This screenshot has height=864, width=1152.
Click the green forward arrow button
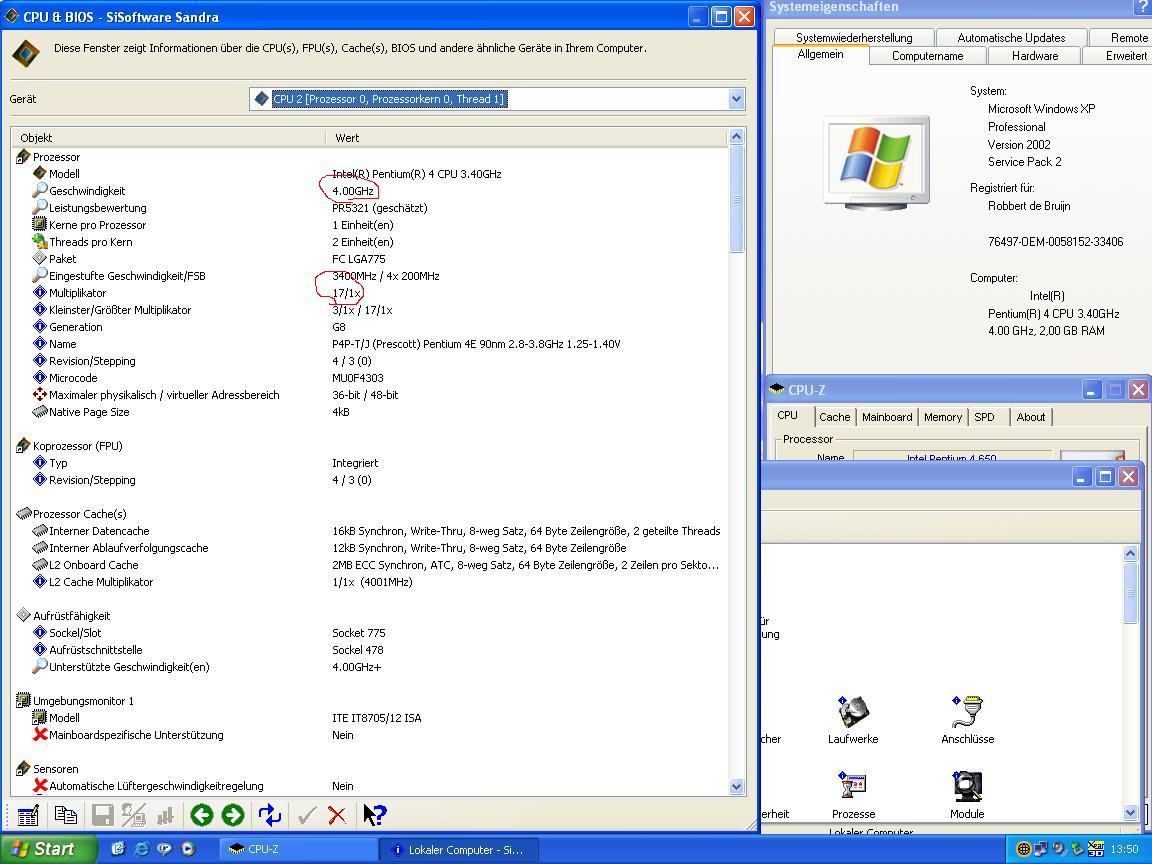(x=233, y=815)
